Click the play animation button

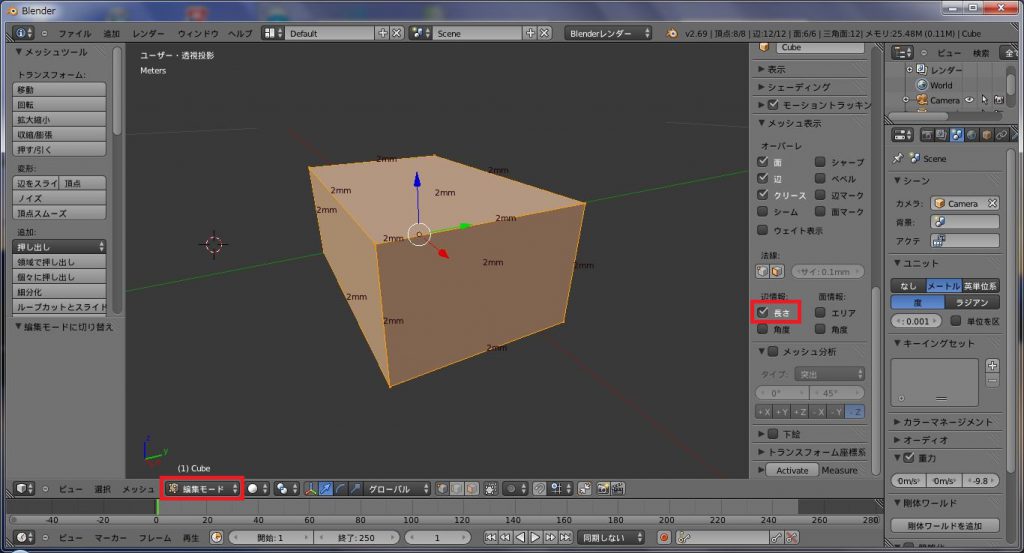(535, 537)
